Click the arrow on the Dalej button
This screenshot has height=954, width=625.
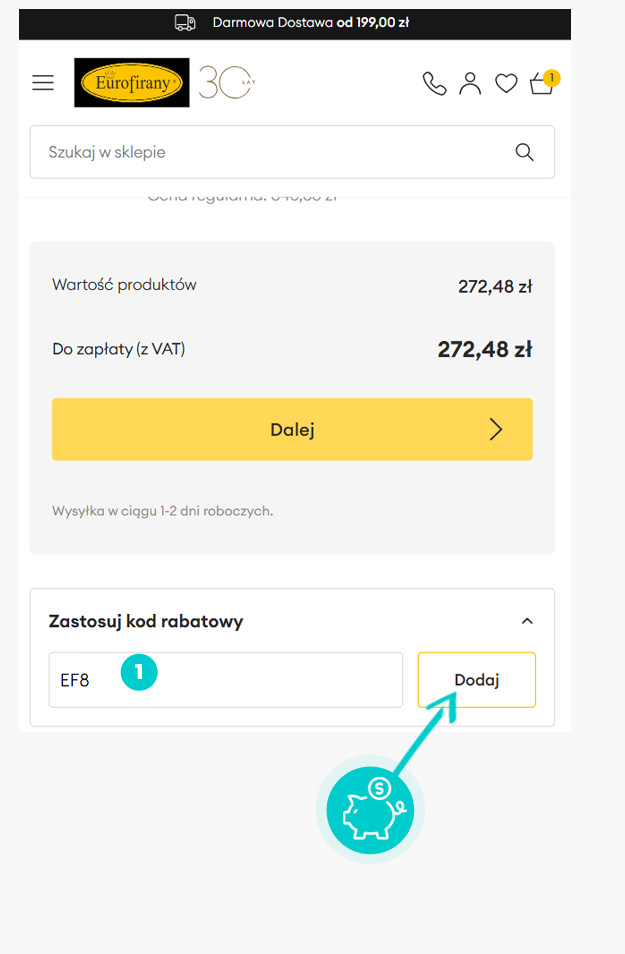click(496, 430)
